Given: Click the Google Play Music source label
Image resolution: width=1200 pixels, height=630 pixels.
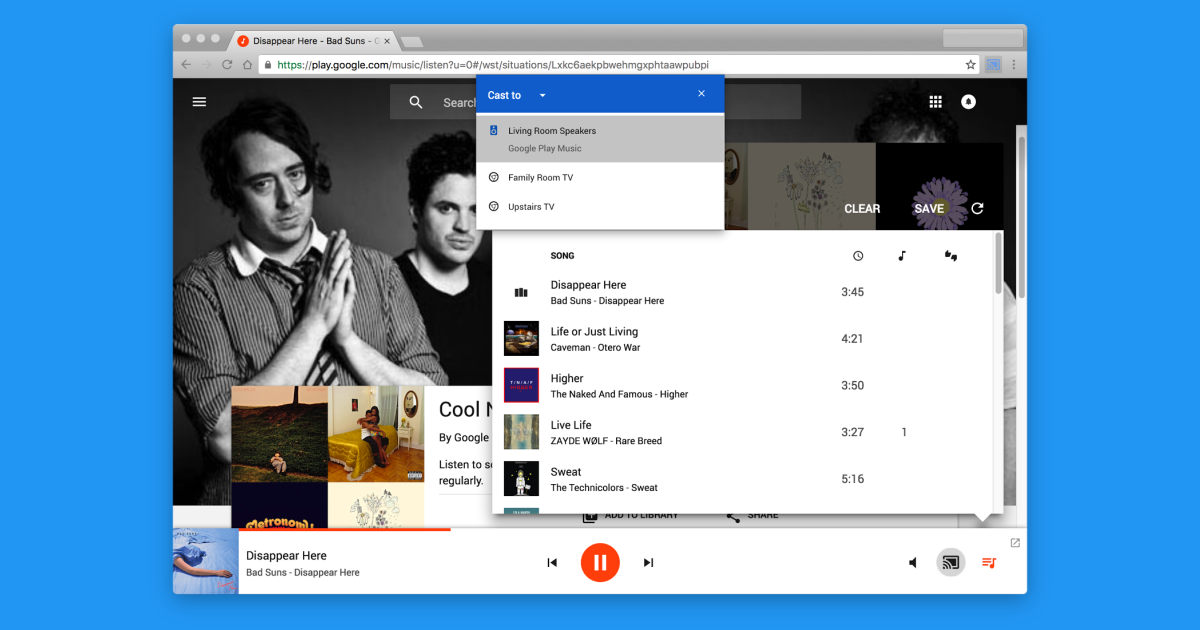Looking at the screenshot, I should tap(544, 148).
